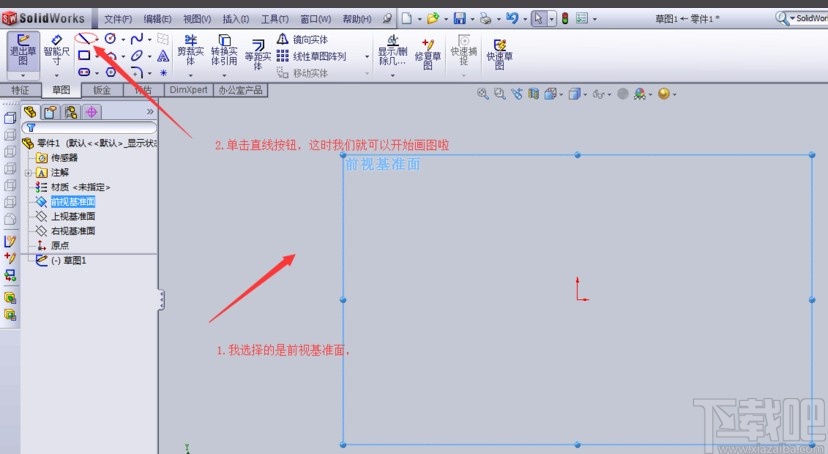
Task: Select the Sketch Fillet tool
Action: point(137,72)
